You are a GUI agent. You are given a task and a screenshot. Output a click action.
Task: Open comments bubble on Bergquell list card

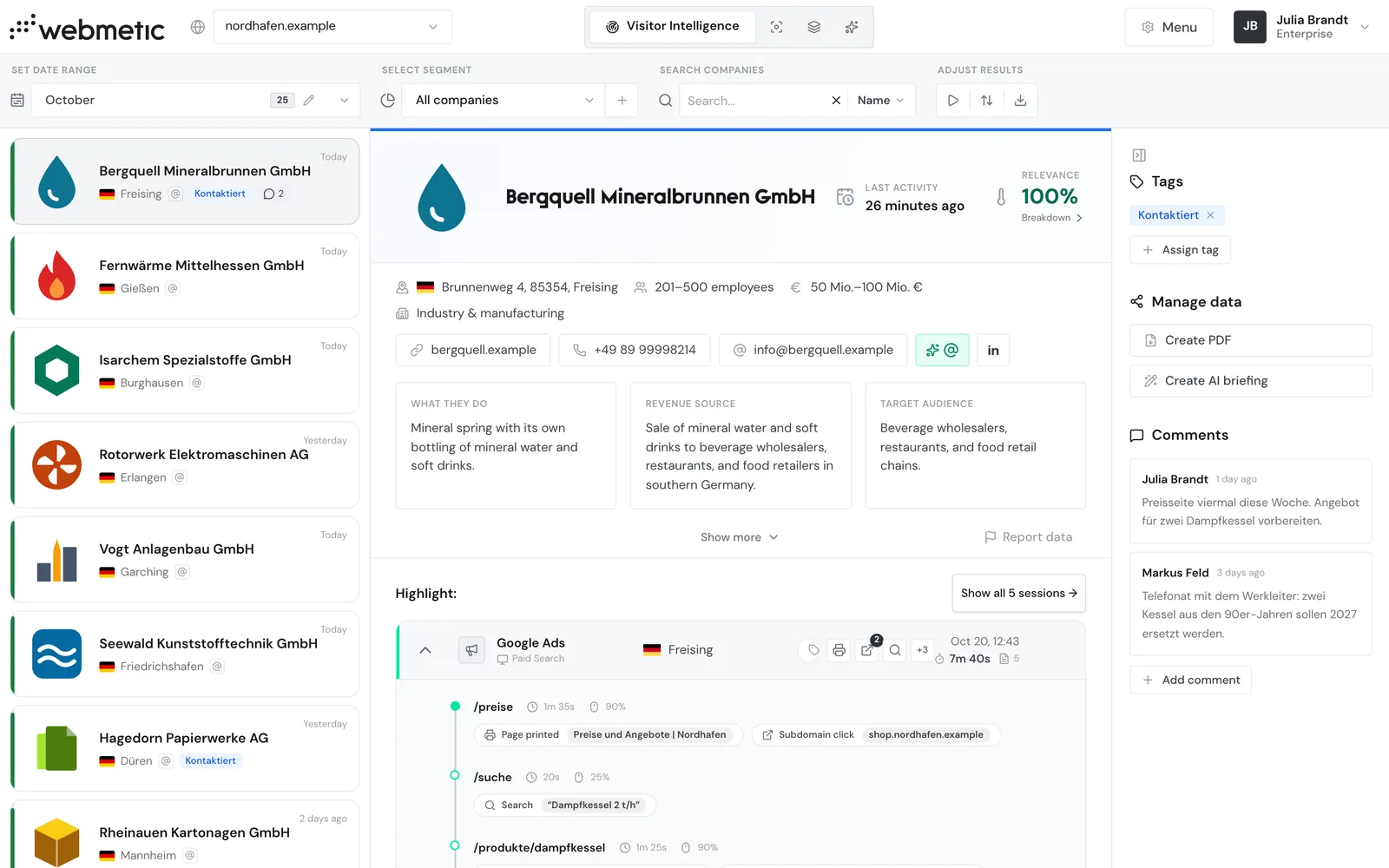tap(273, 194)
